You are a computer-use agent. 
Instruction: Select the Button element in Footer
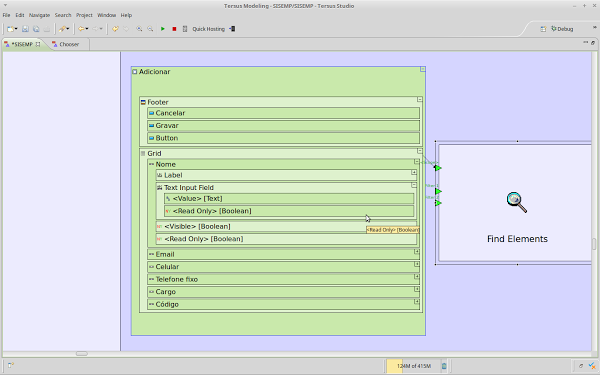(284, 138)
